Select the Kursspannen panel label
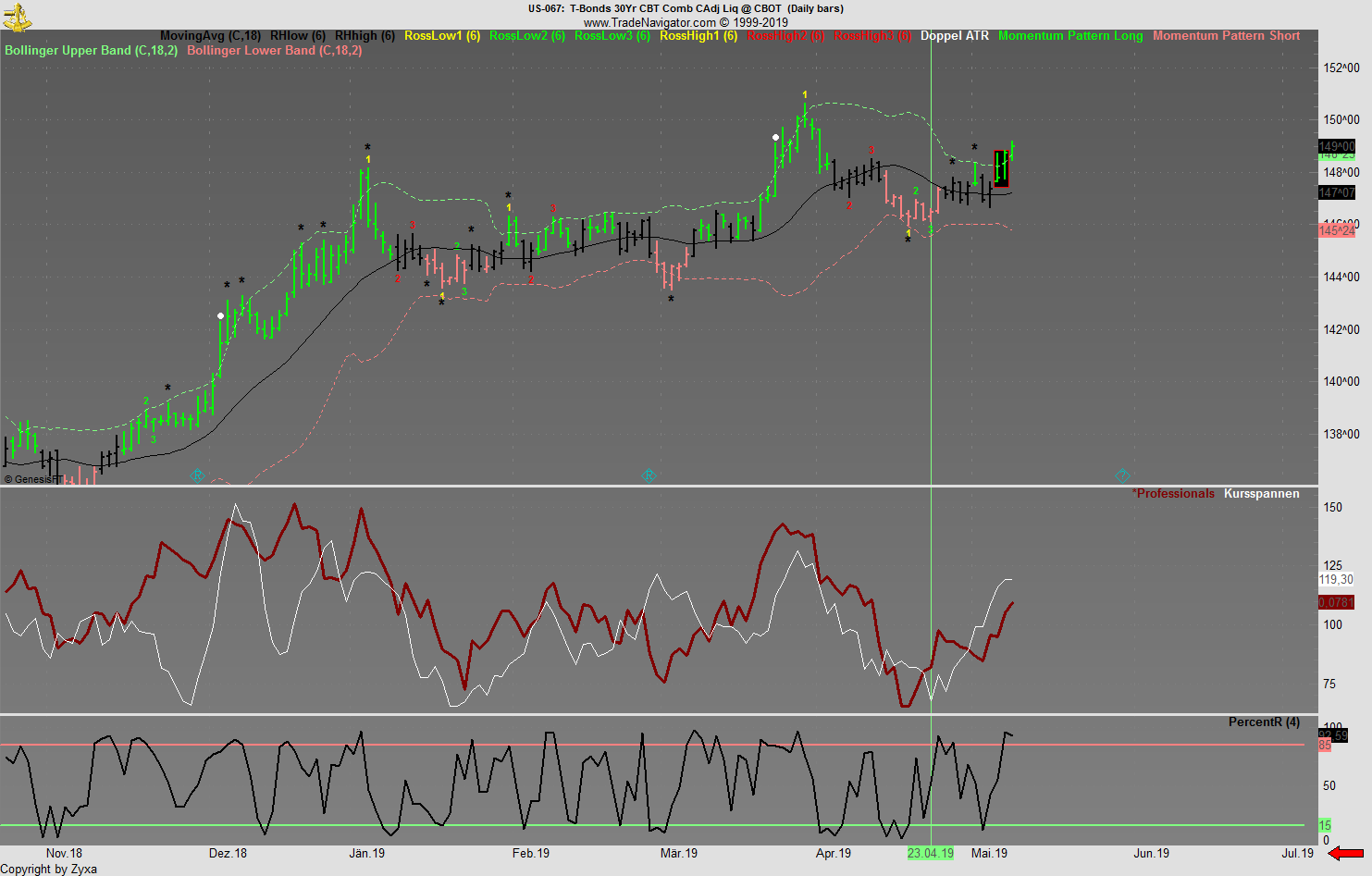Viewport: 1372px width, 876px height. (x=1260, y=493)
